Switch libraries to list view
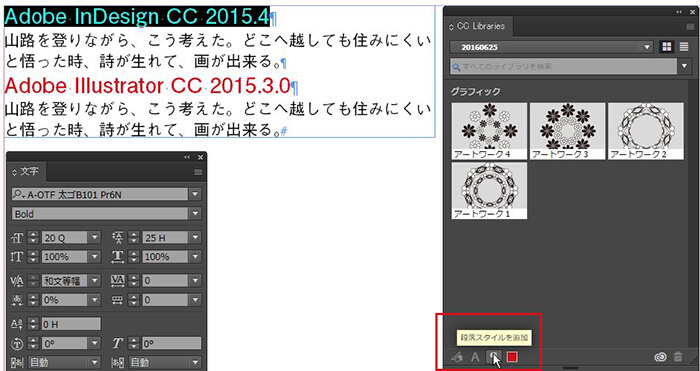 coord(684,47)
